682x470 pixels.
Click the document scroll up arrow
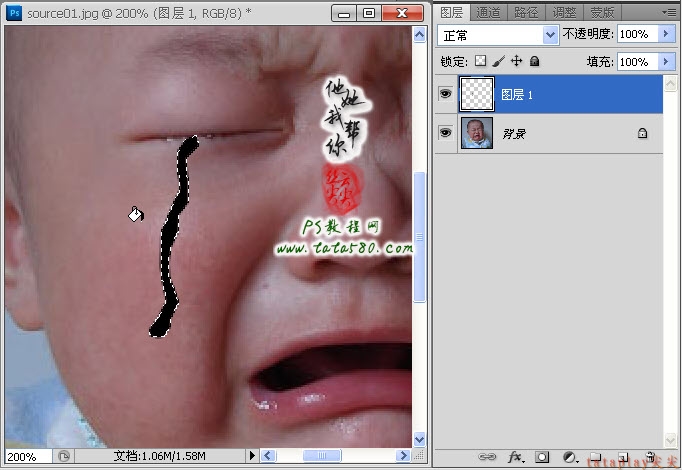(419, 34)
